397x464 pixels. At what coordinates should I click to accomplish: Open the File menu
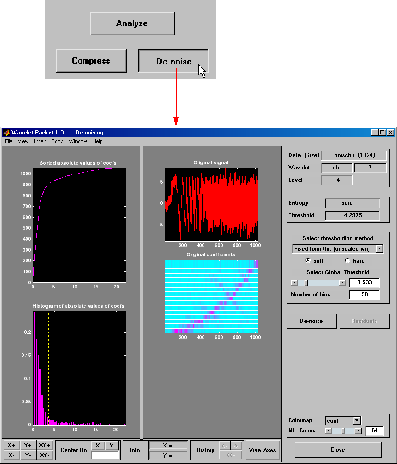pos(8,141)
